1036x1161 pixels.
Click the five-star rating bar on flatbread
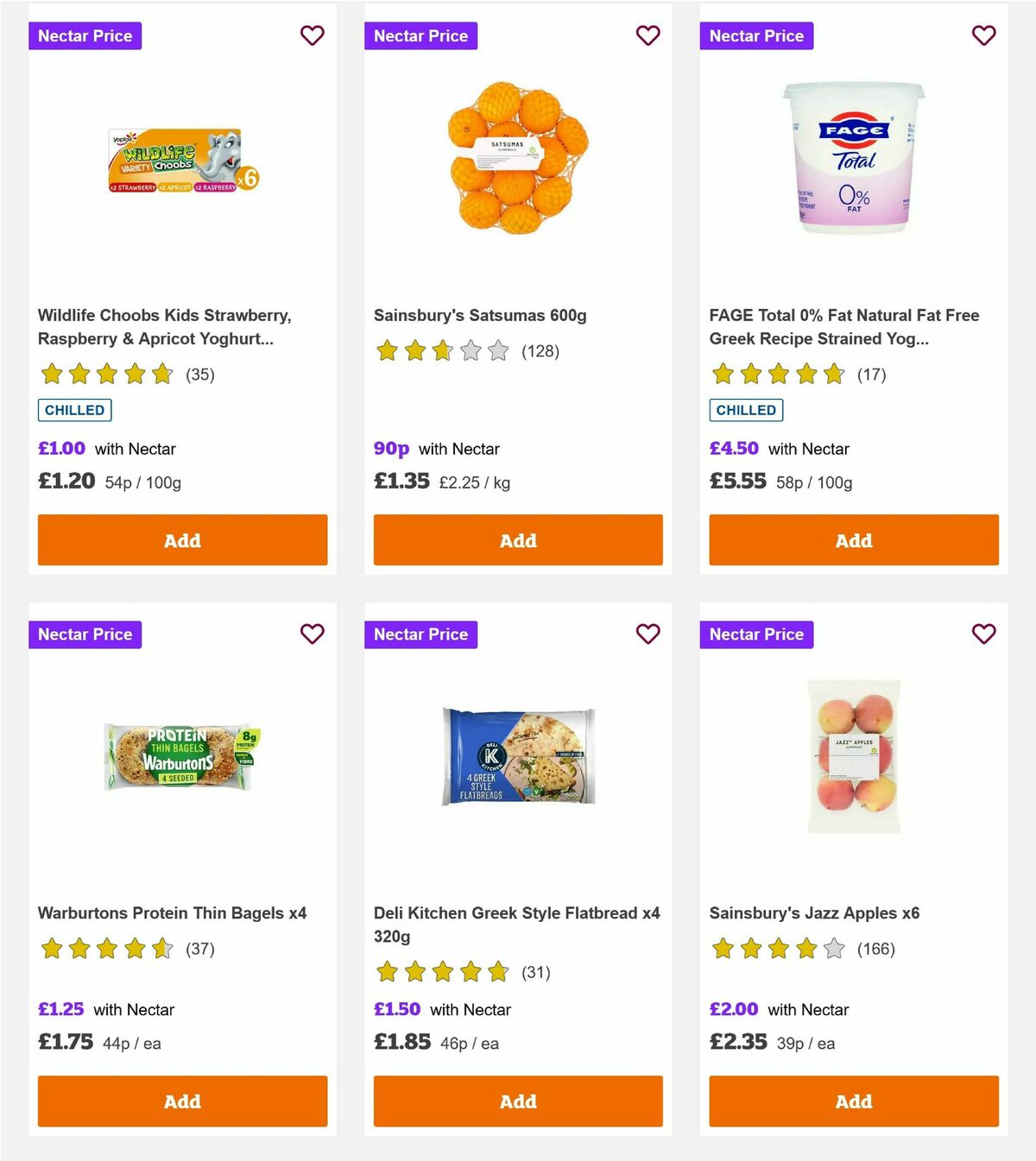point(442,971)
